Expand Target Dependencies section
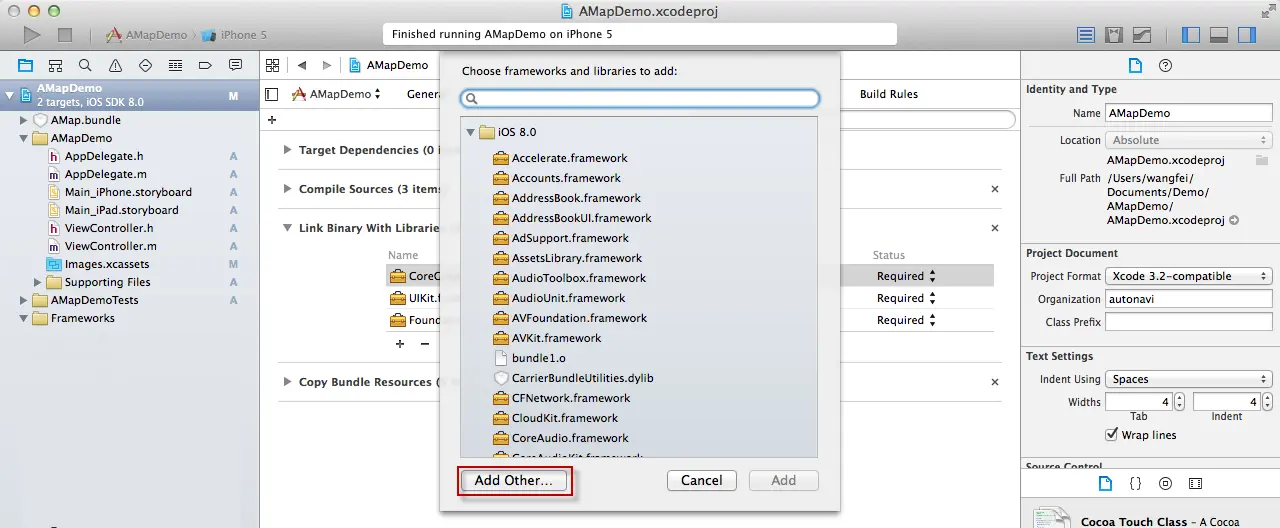The width and height of the screenshot is (1280, 528). pyautogui.click(x=287, y=150)
